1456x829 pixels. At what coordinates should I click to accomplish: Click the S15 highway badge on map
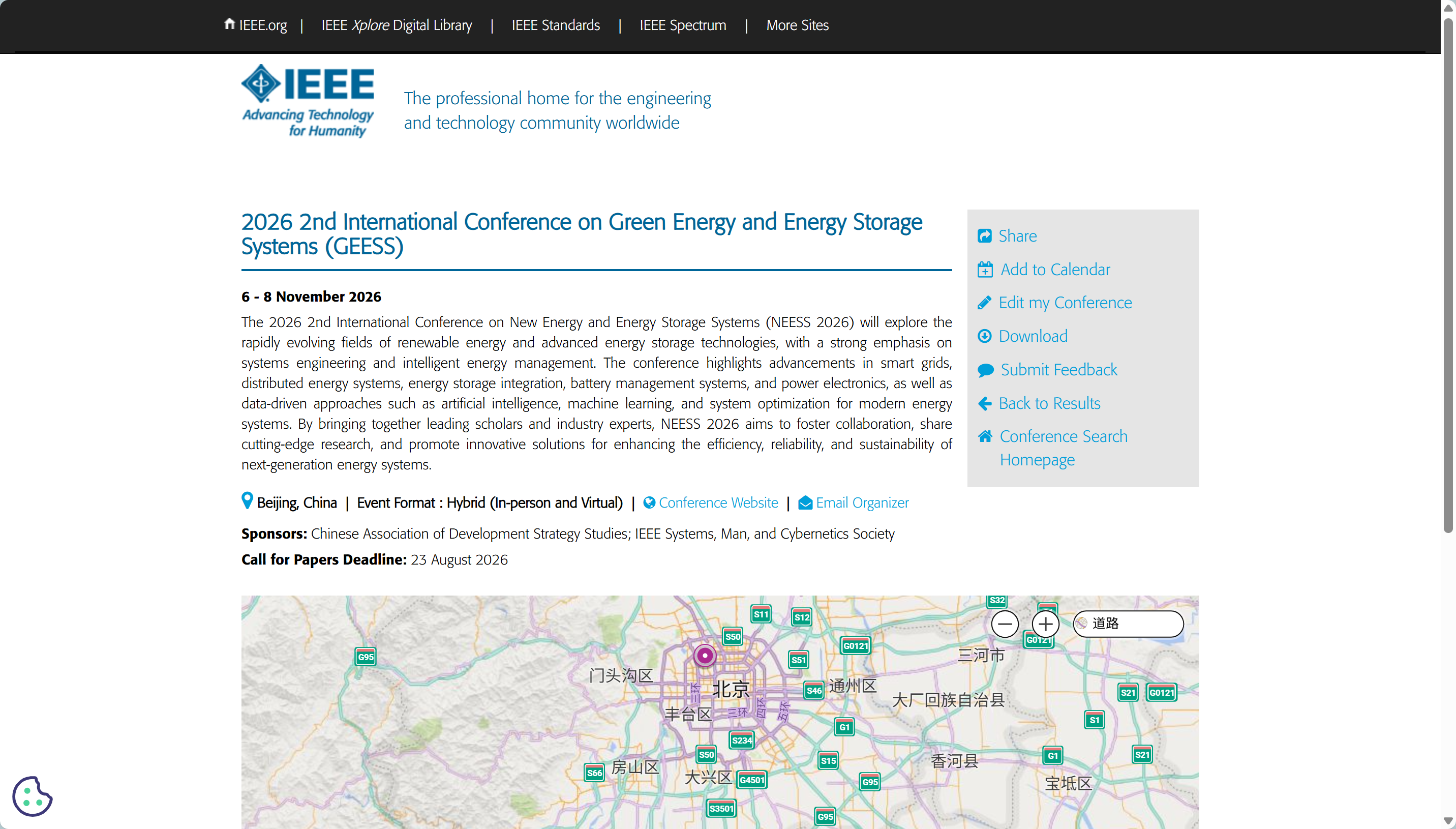click(828, 760)
